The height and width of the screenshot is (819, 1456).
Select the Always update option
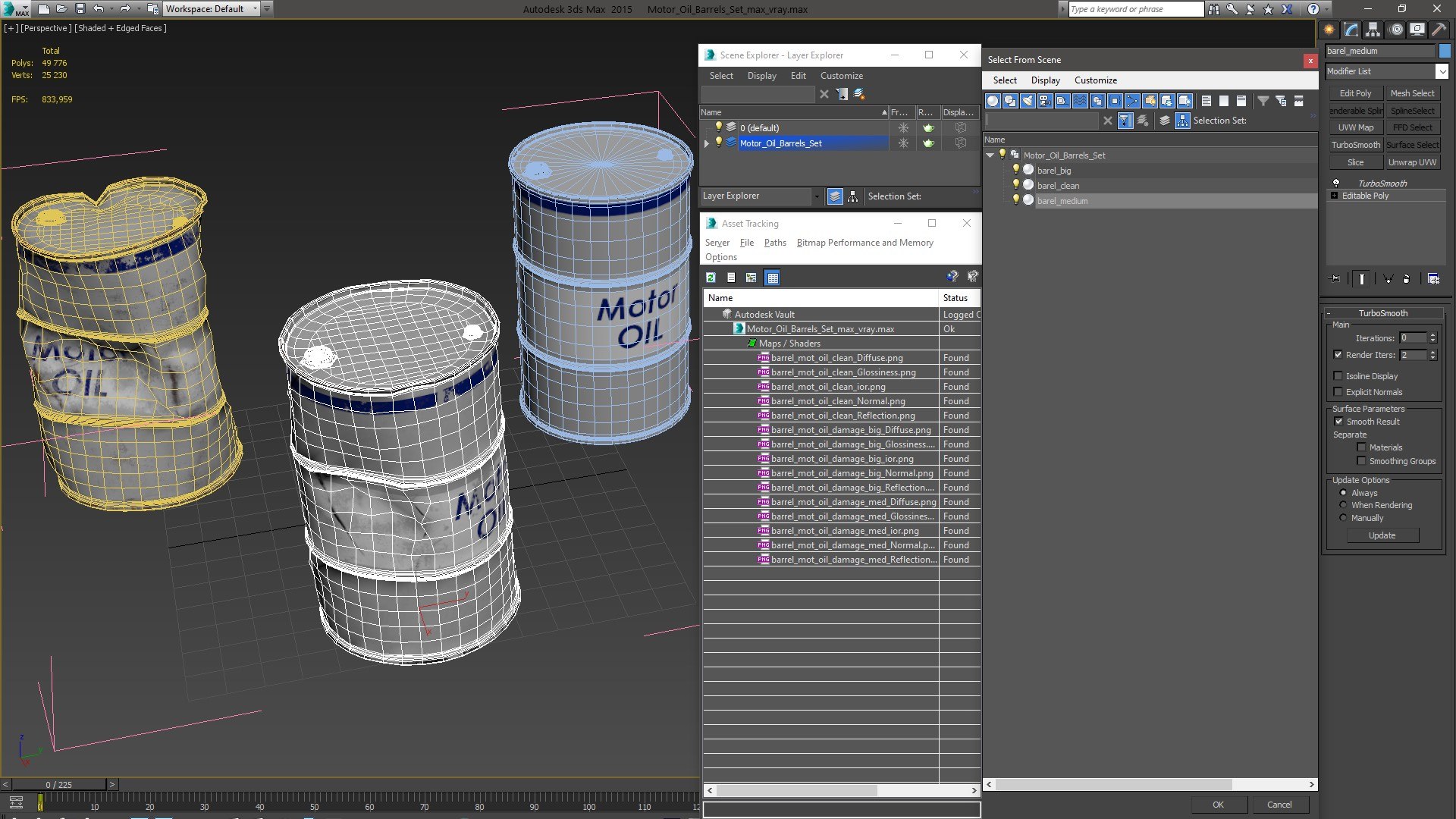click(1344, 493)
